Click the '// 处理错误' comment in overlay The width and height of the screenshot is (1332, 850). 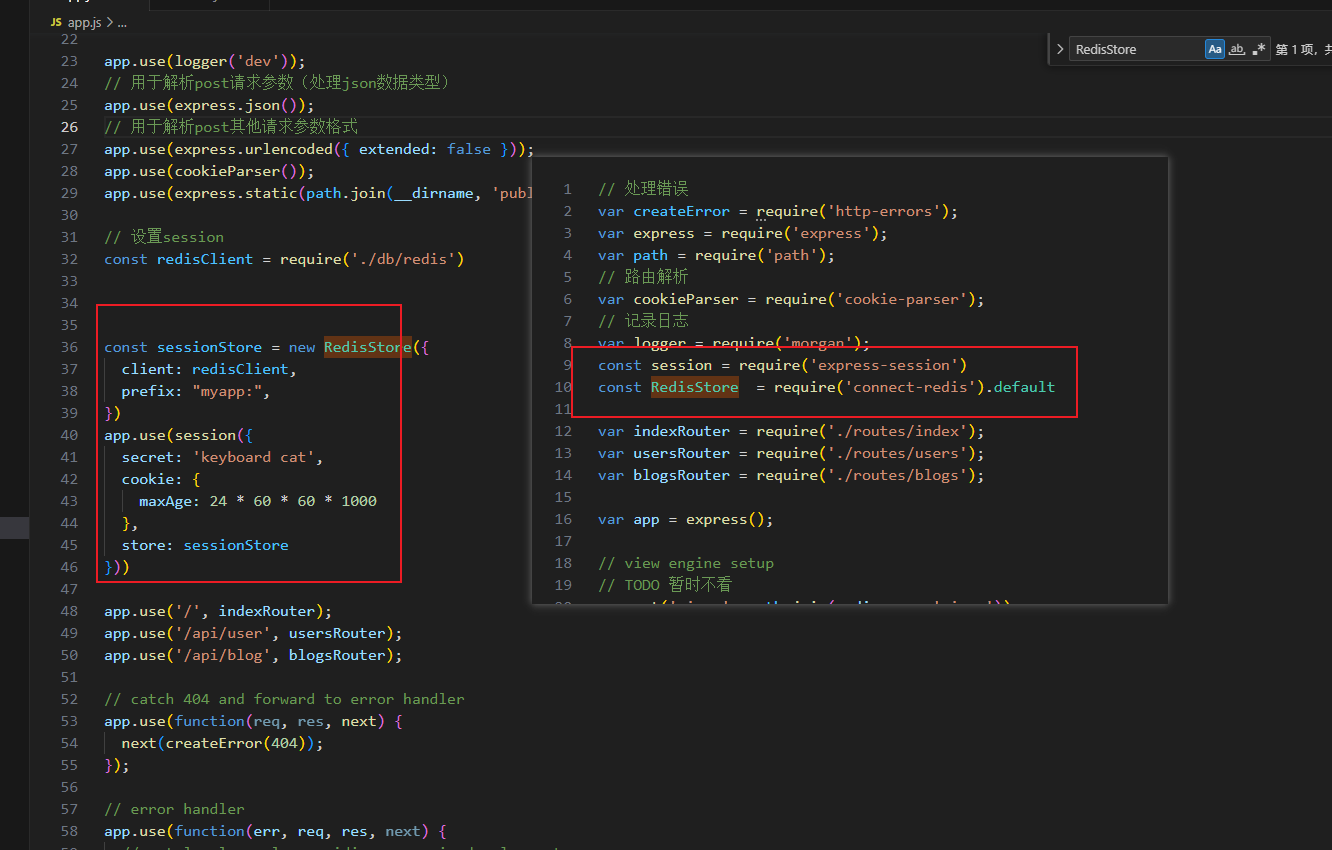(x=643, y=189)
